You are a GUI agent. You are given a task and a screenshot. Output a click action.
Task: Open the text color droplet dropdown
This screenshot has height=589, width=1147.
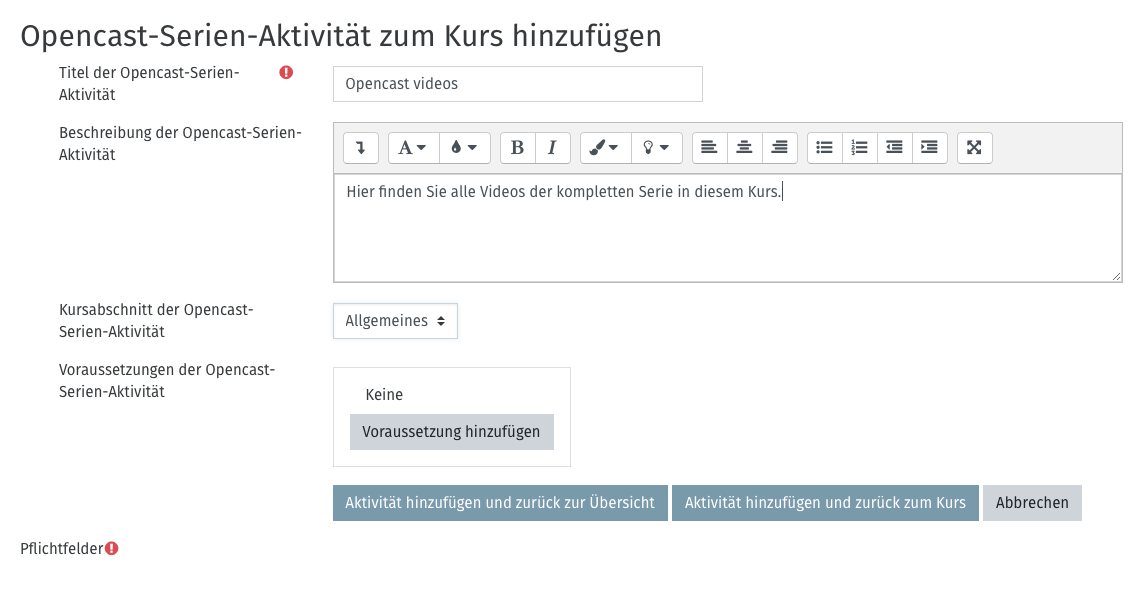click(x=464, y=148)
